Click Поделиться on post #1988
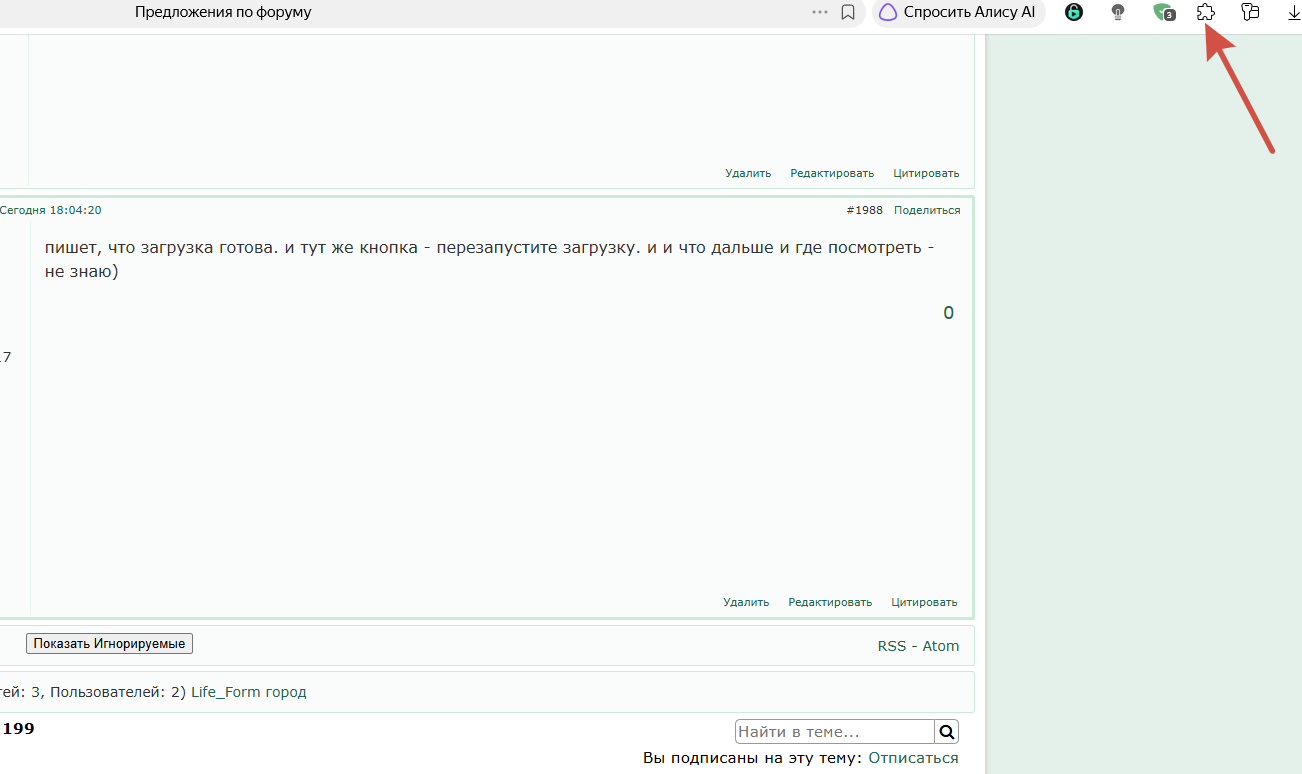 click(x=927, y=210)
